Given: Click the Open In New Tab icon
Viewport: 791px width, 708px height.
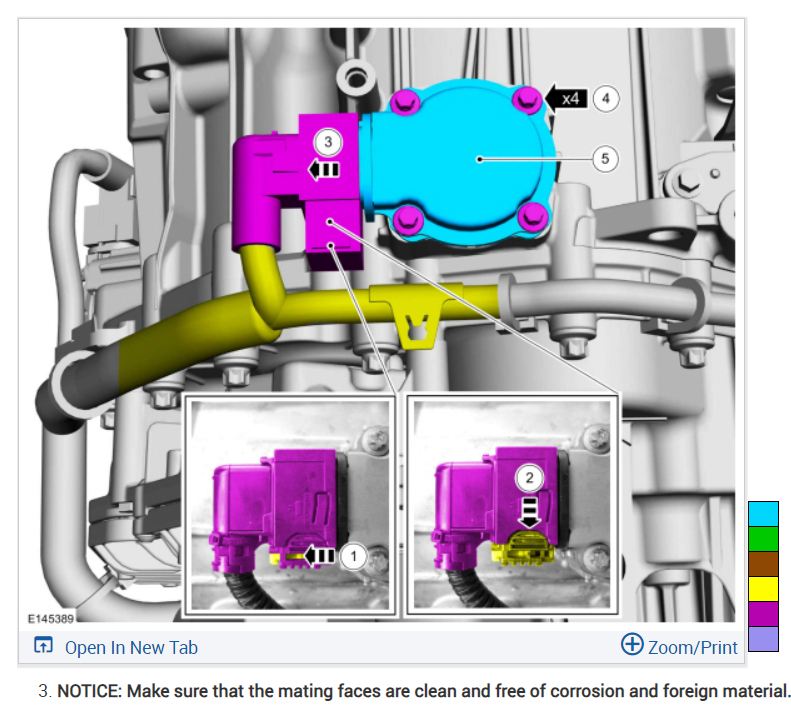Looking at the screenshot, I should (43, 645).
